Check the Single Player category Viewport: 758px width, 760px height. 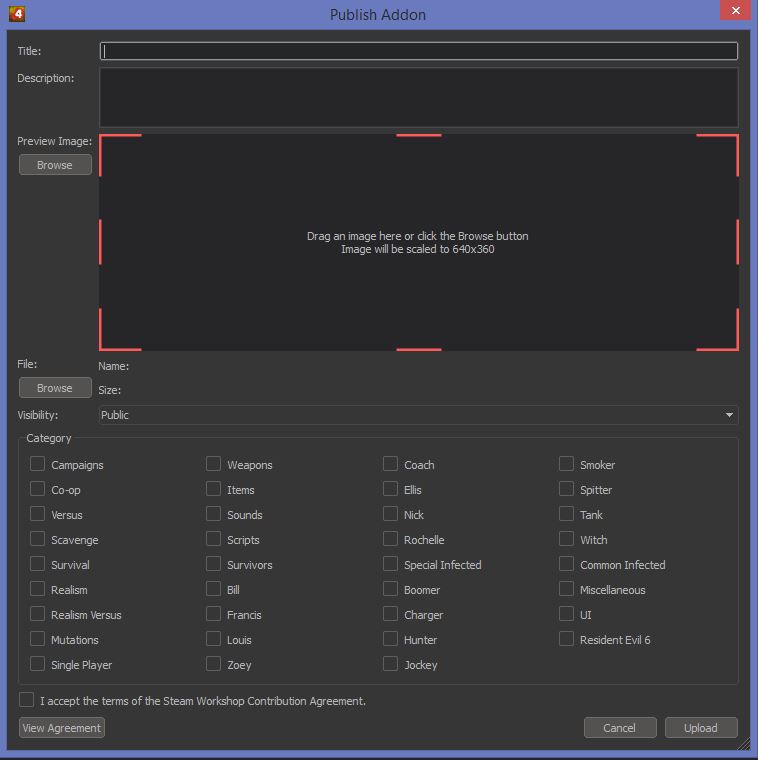click(37, 664)
